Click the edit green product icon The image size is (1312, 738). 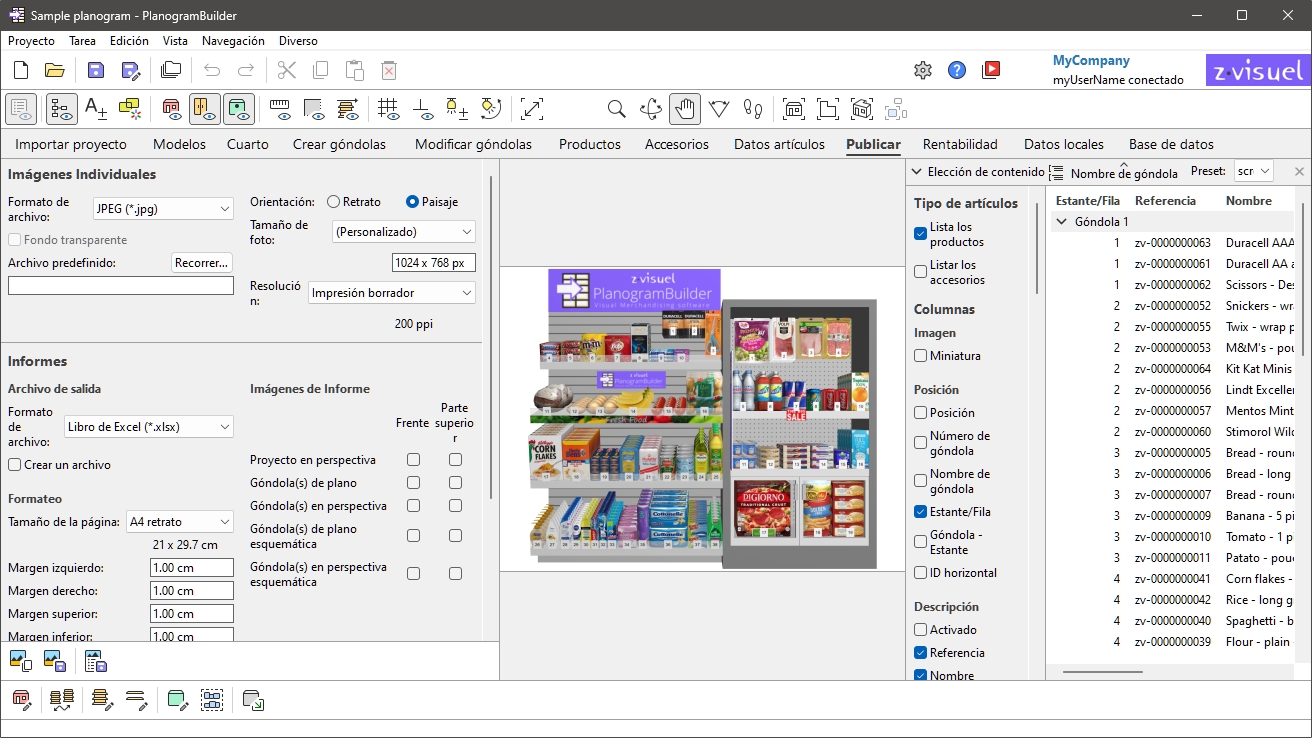click(178, 699)
